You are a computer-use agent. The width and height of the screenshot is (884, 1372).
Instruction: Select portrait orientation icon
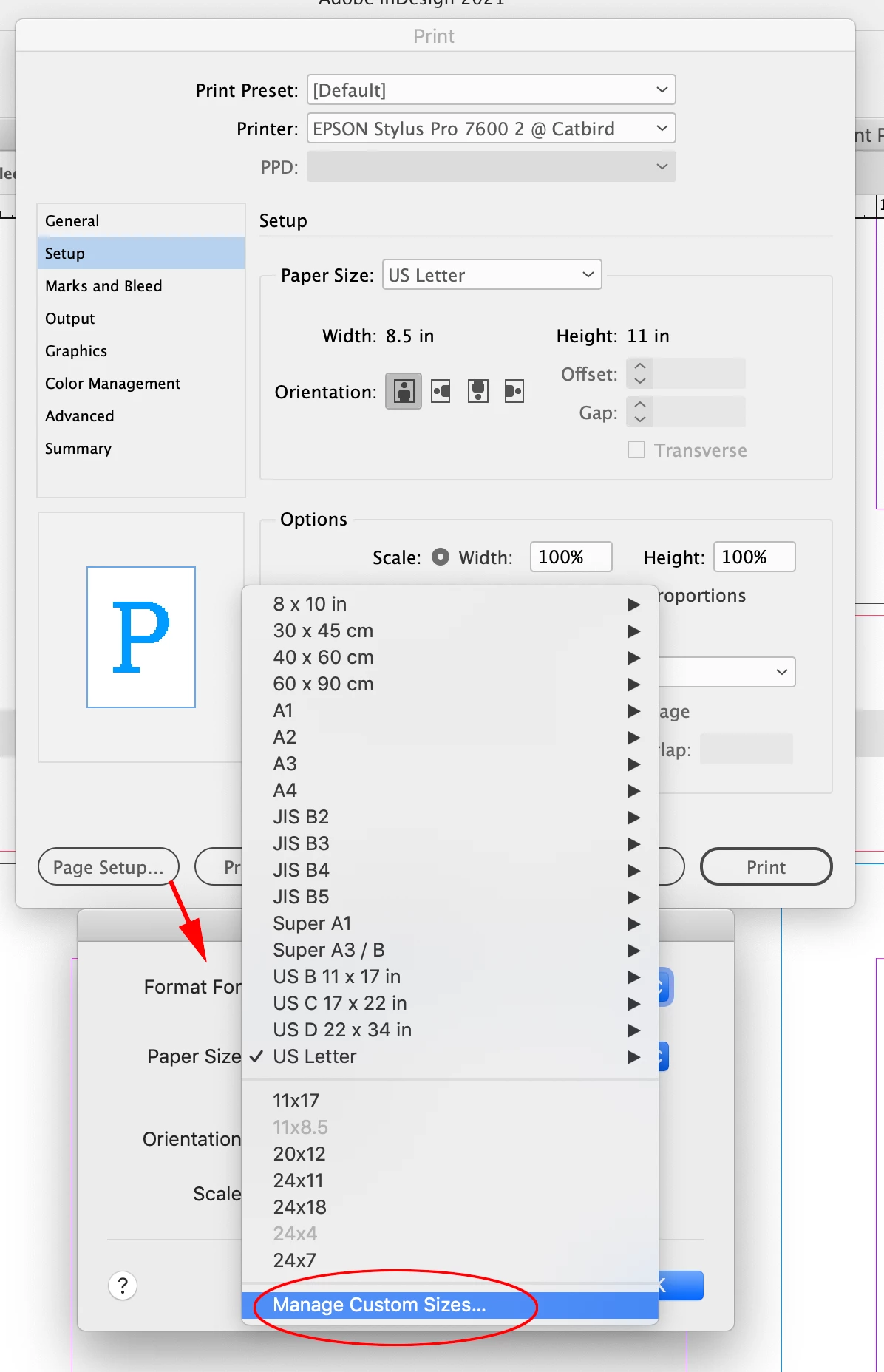[404, 391]
